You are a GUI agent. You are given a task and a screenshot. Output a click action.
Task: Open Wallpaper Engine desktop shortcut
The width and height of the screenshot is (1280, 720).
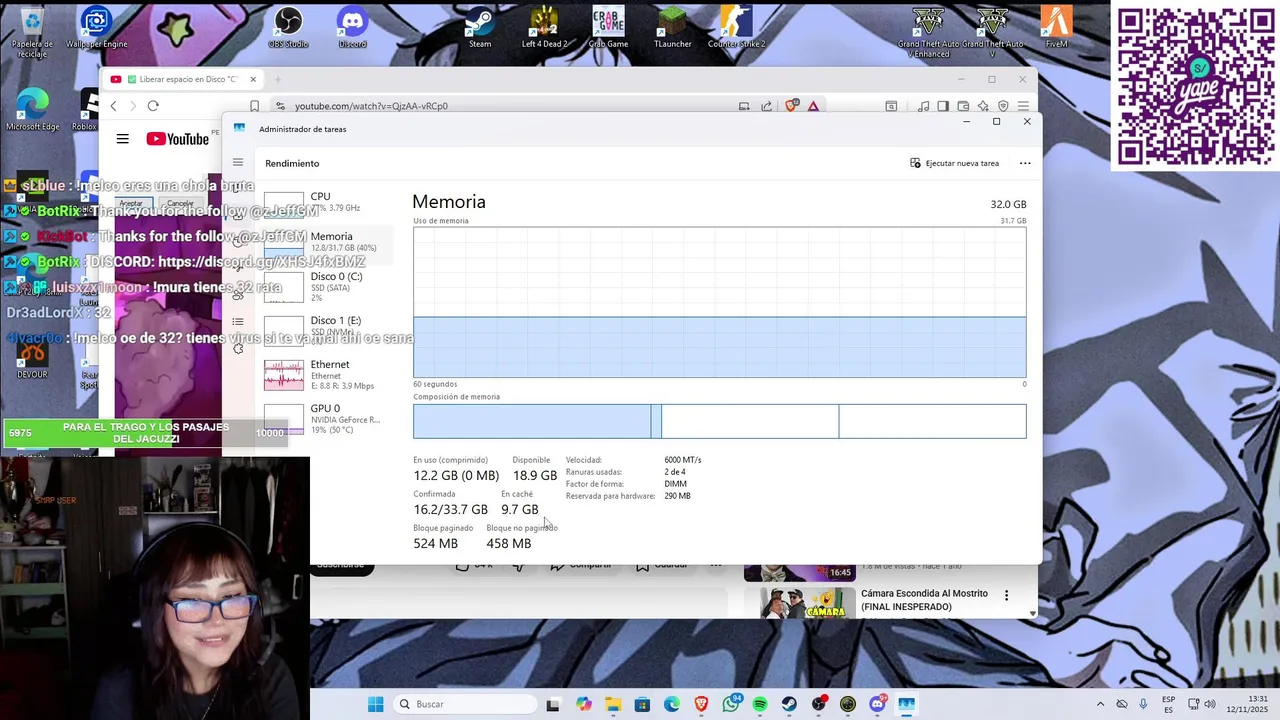pos(96,28)
